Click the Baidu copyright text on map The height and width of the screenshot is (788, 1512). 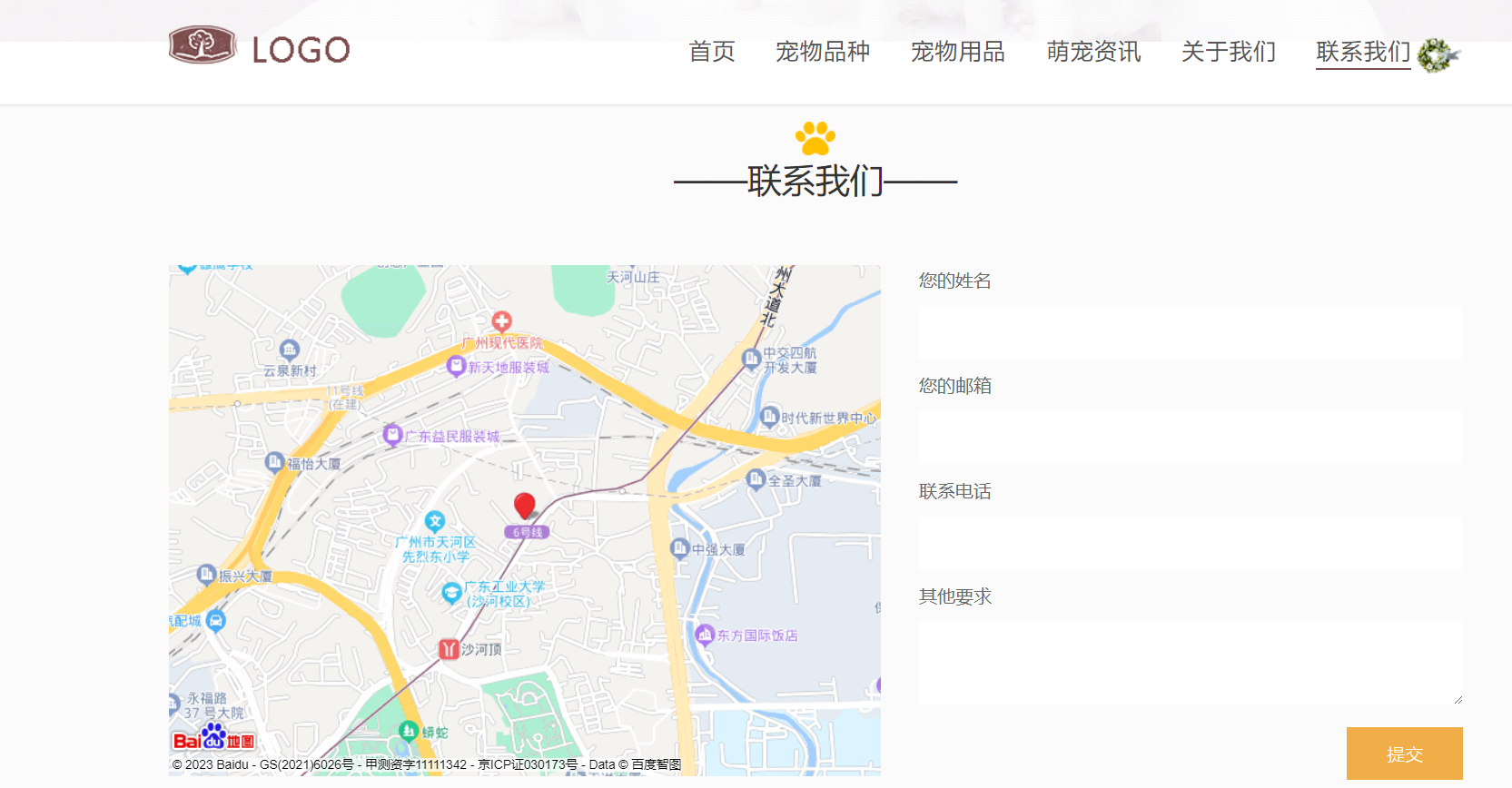[x=427, y=764]
